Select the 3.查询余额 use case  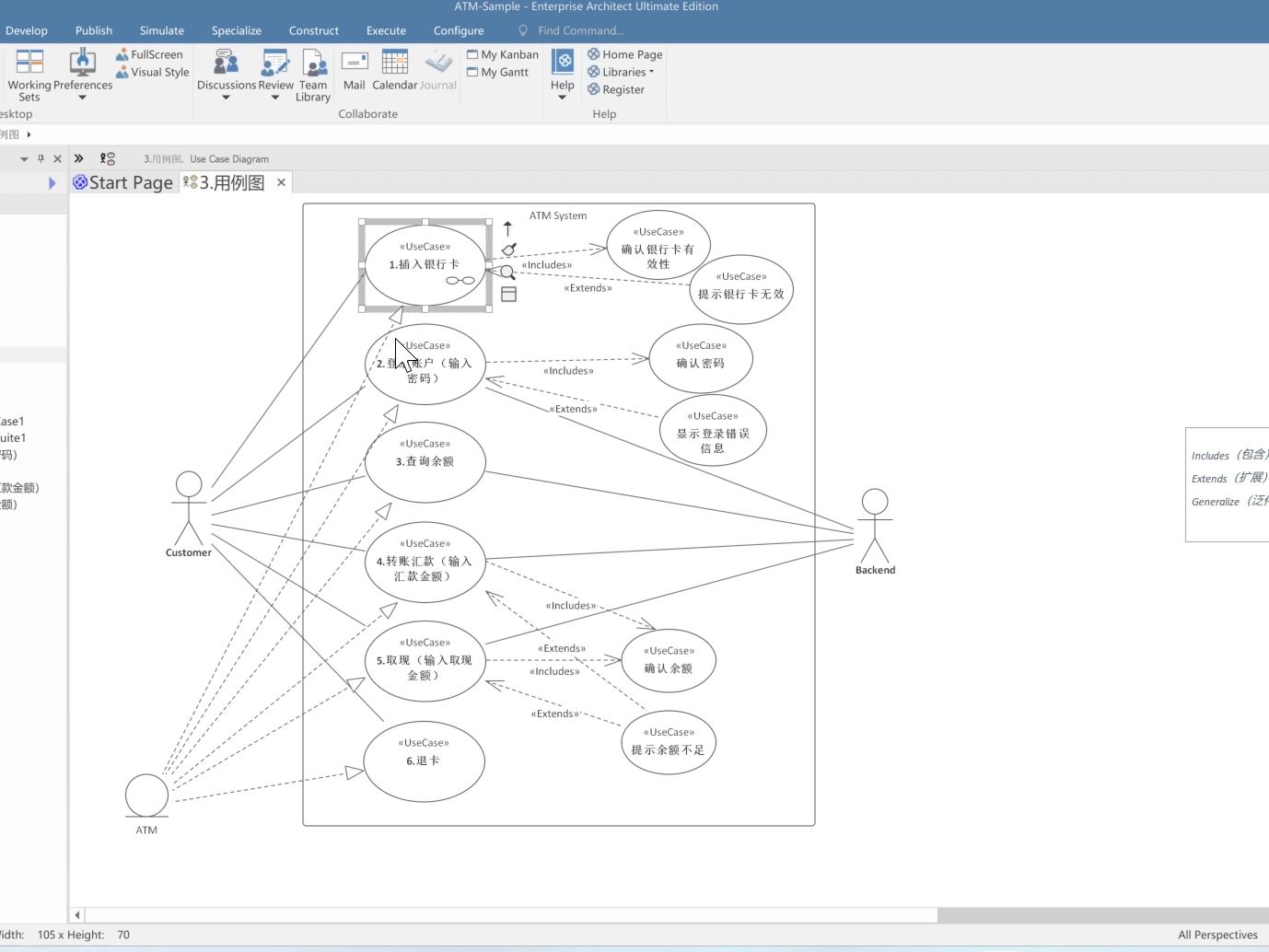(425, 462)
